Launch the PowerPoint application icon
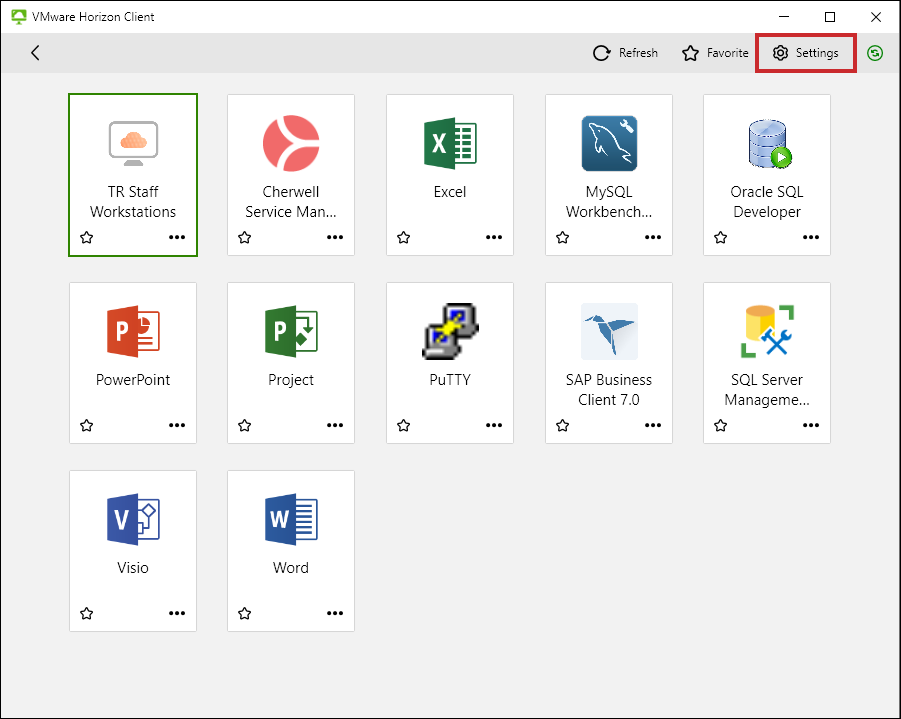This screenshot has width=901, height=719. tap(133, 331)
